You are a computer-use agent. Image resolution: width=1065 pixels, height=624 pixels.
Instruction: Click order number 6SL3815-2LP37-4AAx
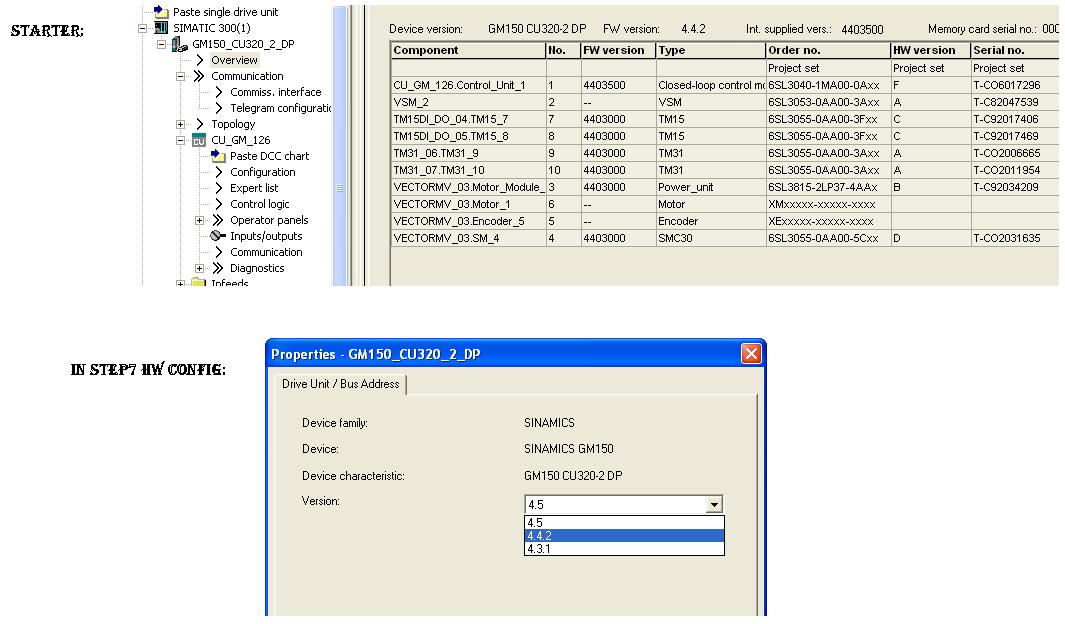[x=823, y=187]
